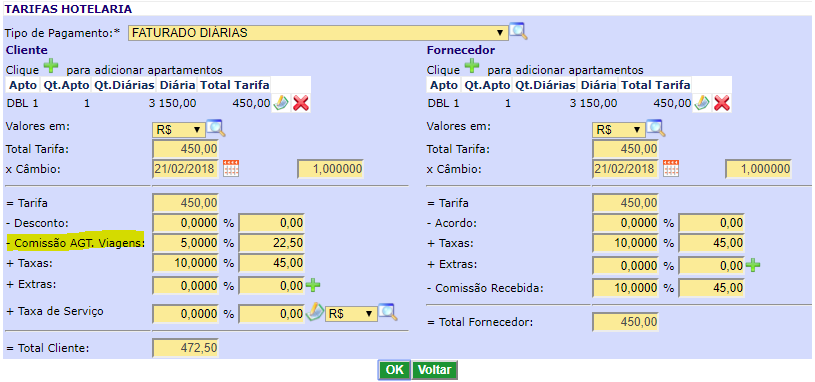Viewport: 815px width, 382px height.
Task: Add apartment with Fornecedor green plus icon
Action: pos(471,67)
